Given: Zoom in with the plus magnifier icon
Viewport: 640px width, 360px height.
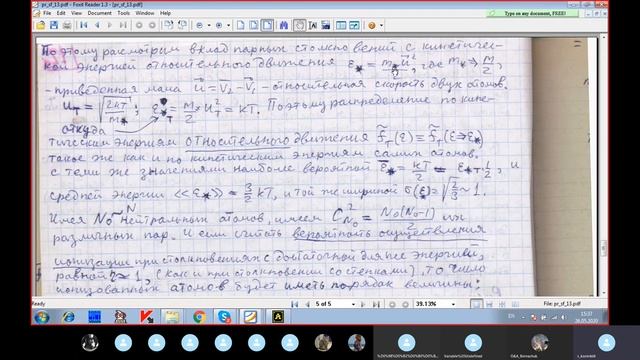Looking at the screenshot, I should tap(219, 25).
